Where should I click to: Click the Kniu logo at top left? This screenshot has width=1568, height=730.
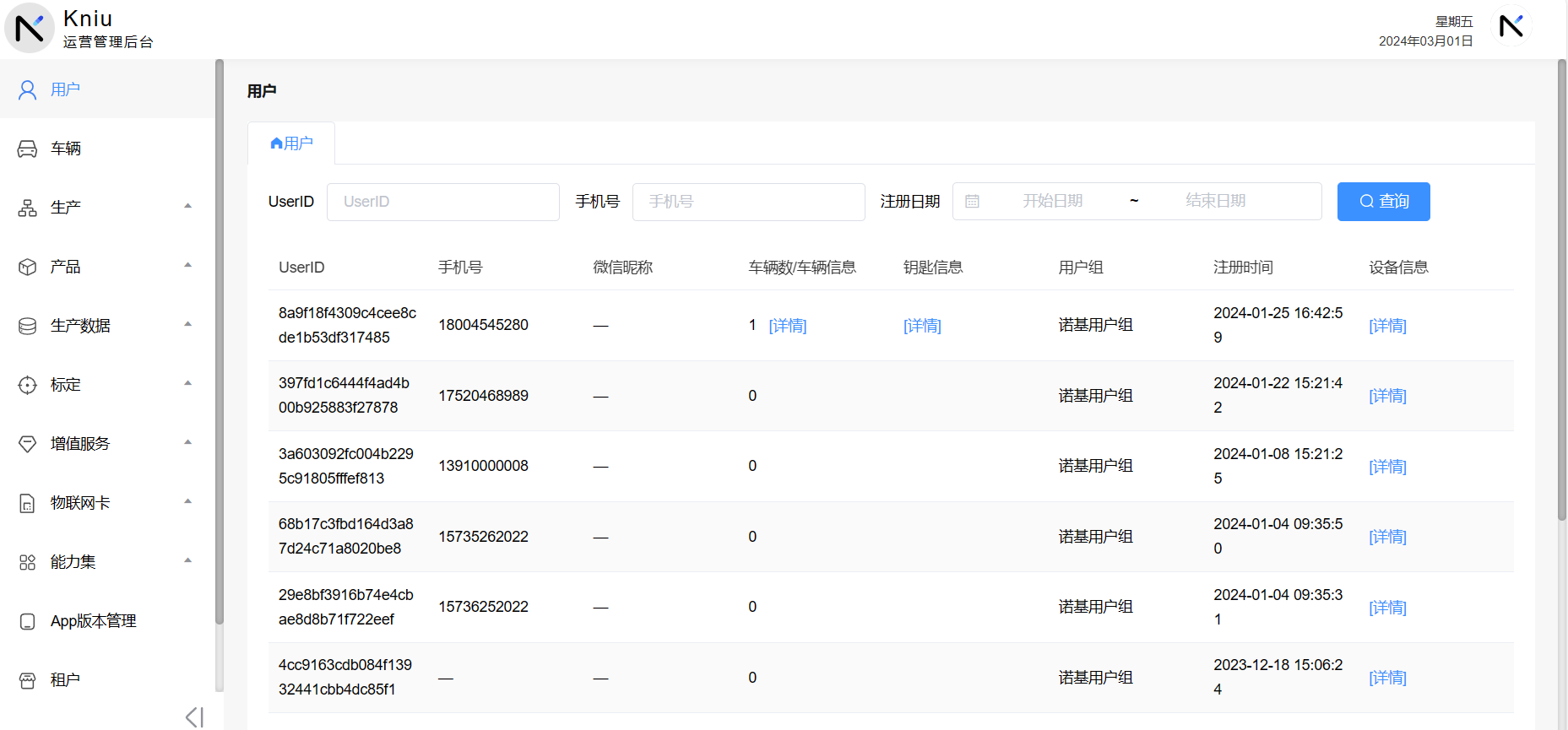click(x=30, y=28)
